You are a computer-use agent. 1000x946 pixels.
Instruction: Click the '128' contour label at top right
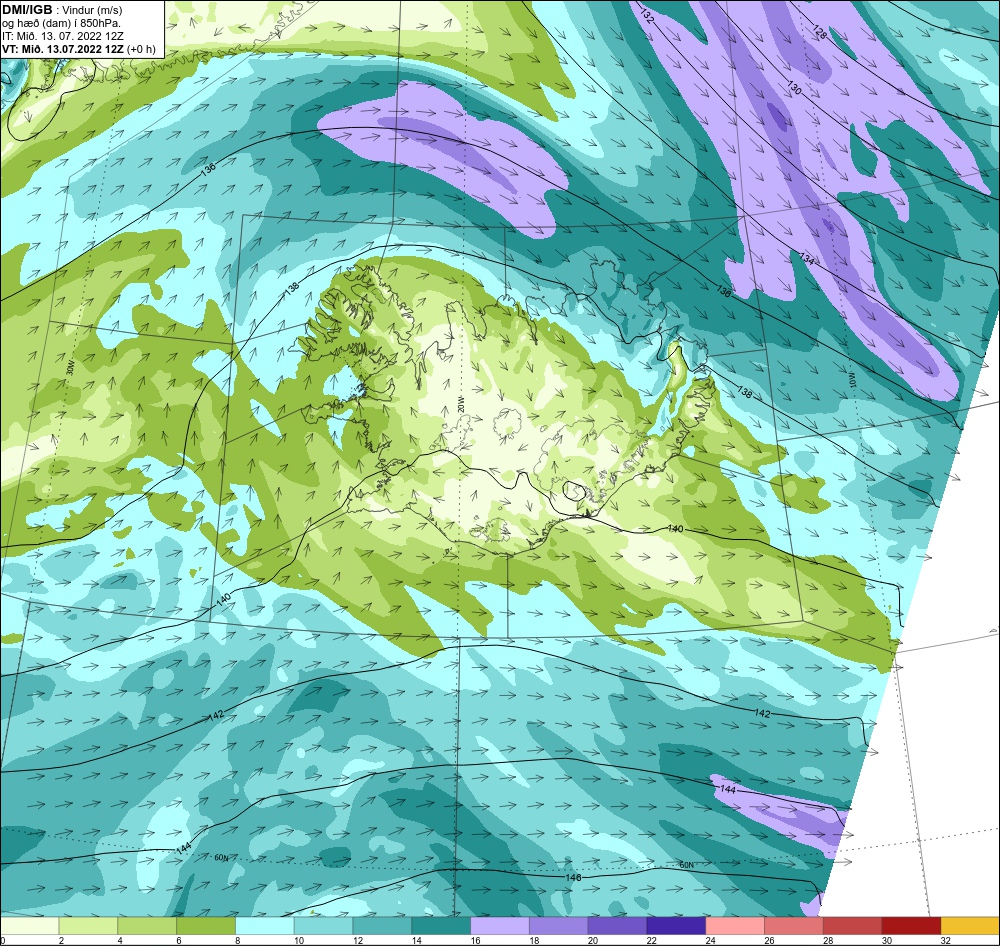coord(820,33)
